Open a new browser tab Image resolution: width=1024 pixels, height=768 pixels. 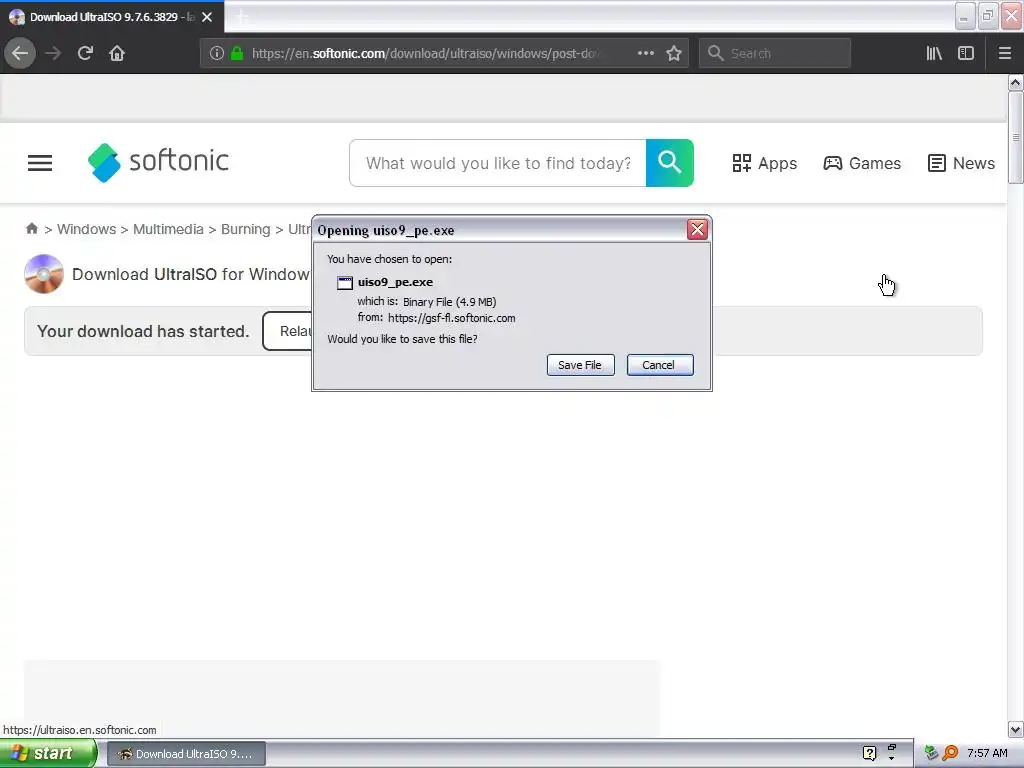click(242, 17)
